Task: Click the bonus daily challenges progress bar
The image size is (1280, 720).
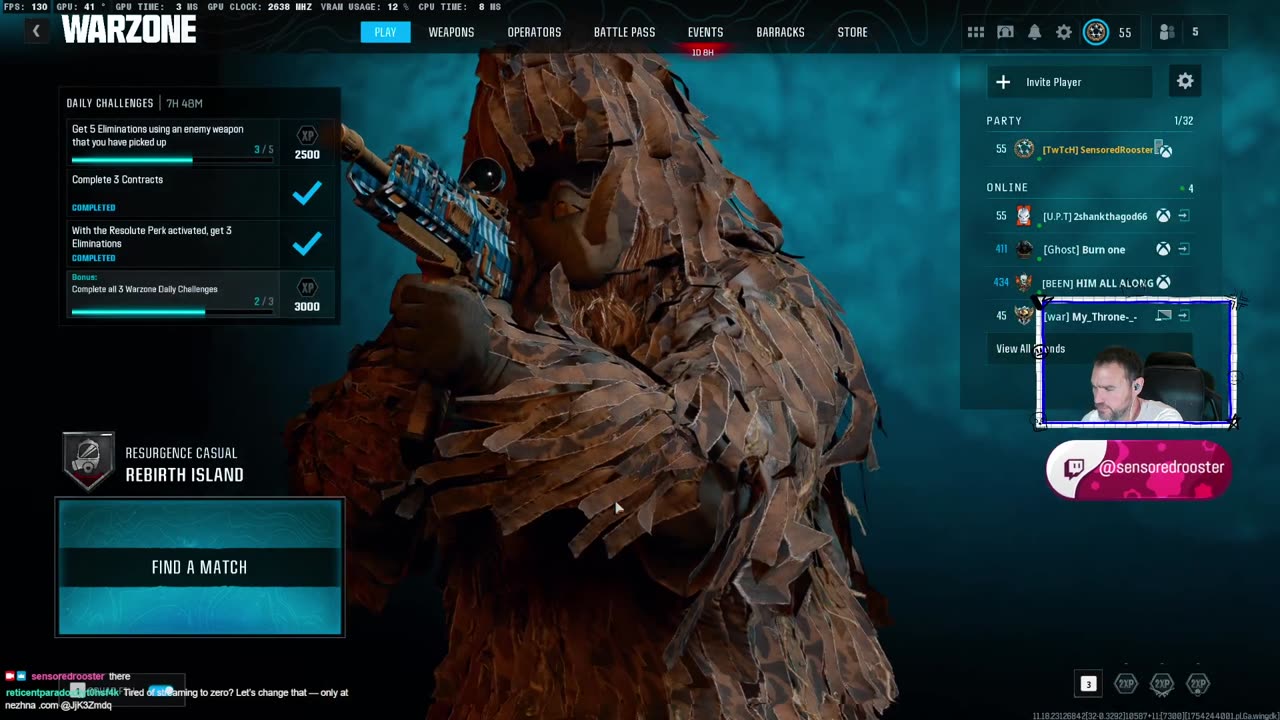Action: click(172, 312)
